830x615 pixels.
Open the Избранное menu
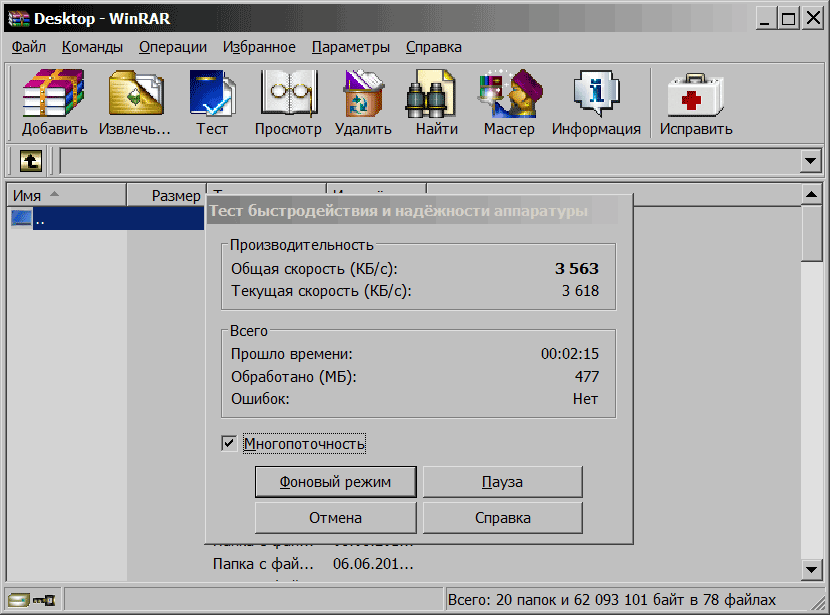pyautogui.click(x=259, y=47)
